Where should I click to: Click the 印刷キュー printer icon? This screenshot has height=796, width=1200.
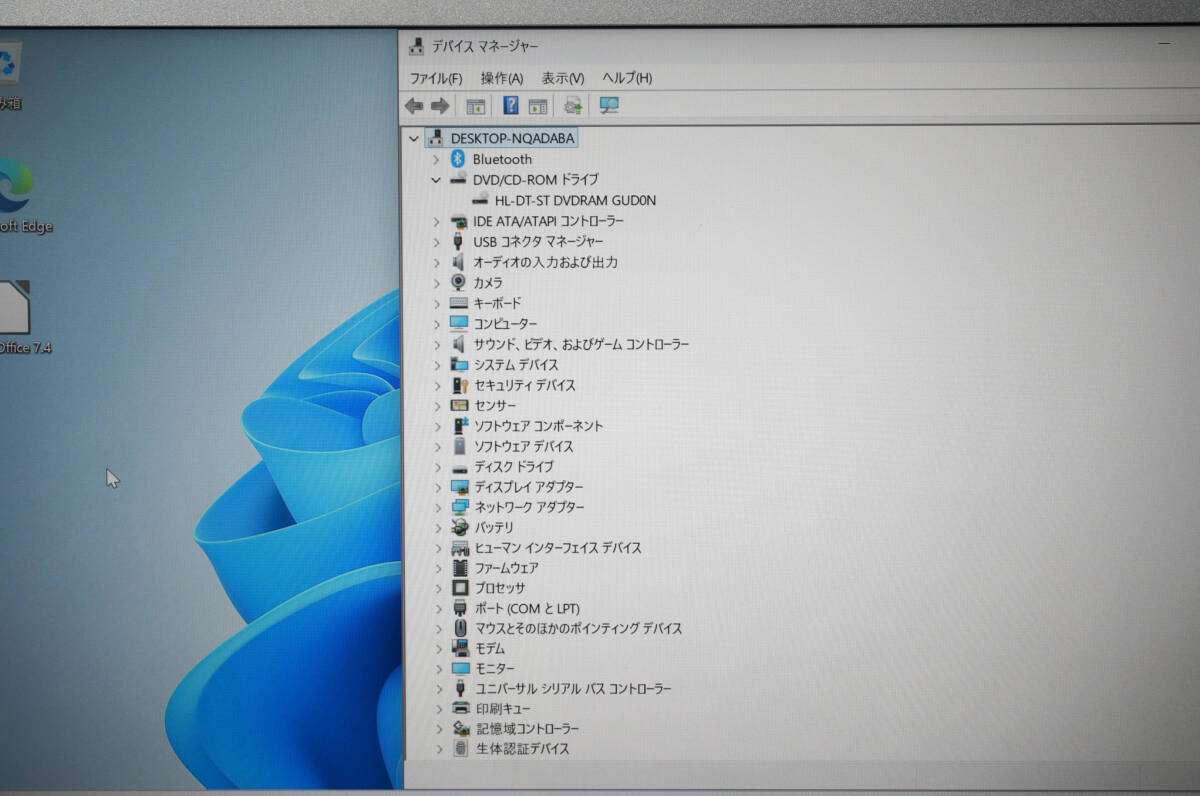coord(460,708)
